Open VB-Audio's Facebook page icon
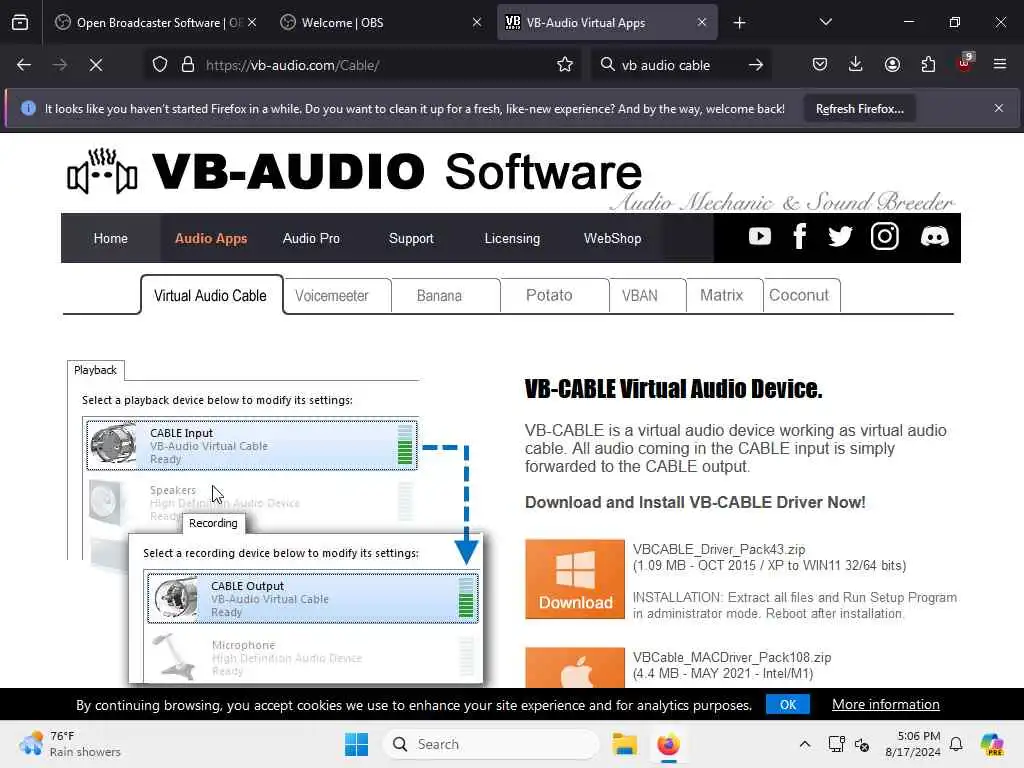 (799, 236)
